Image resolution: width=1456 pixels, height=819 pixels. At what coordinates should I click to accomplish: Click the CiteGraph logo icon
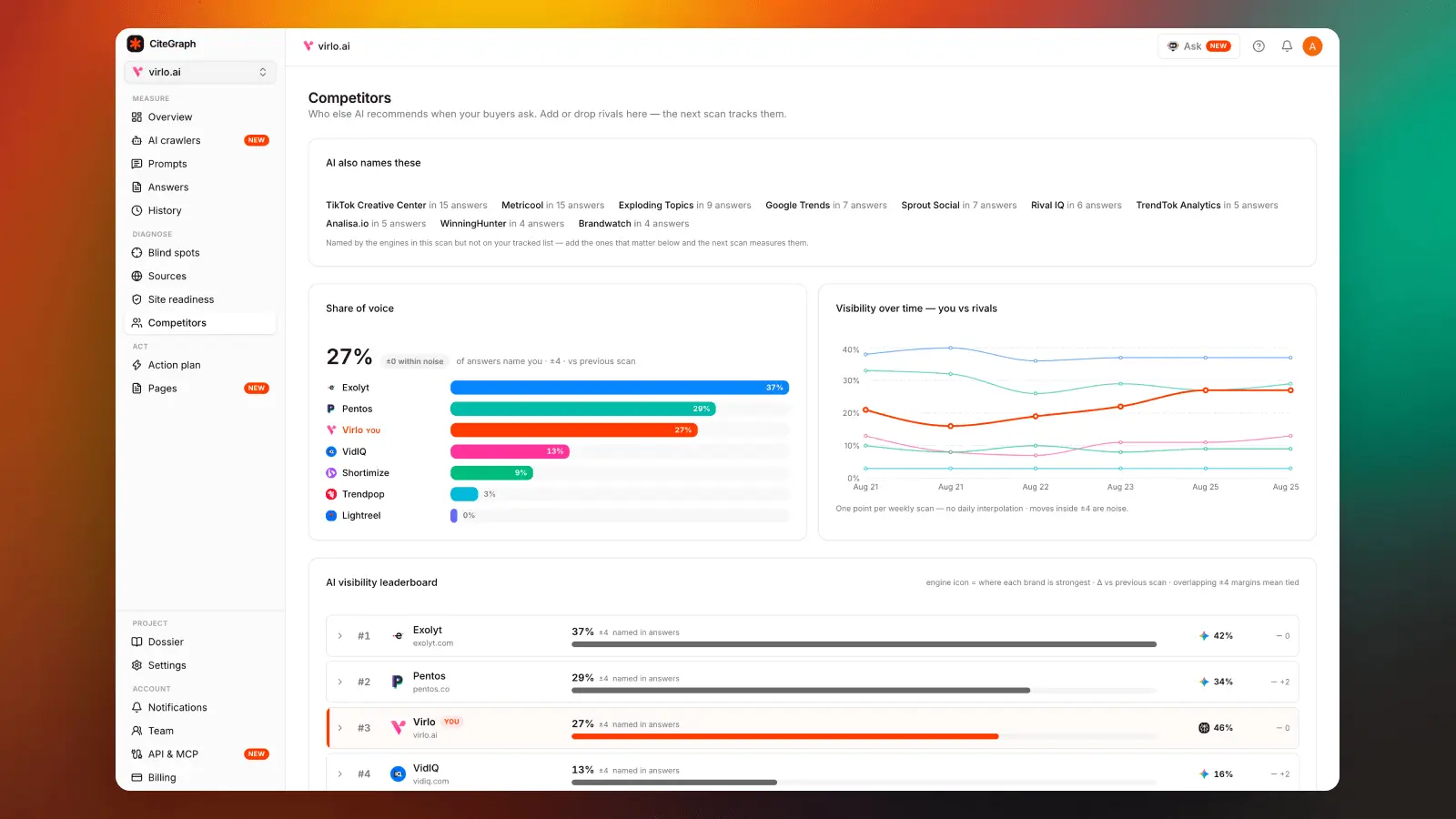[136, 44]
